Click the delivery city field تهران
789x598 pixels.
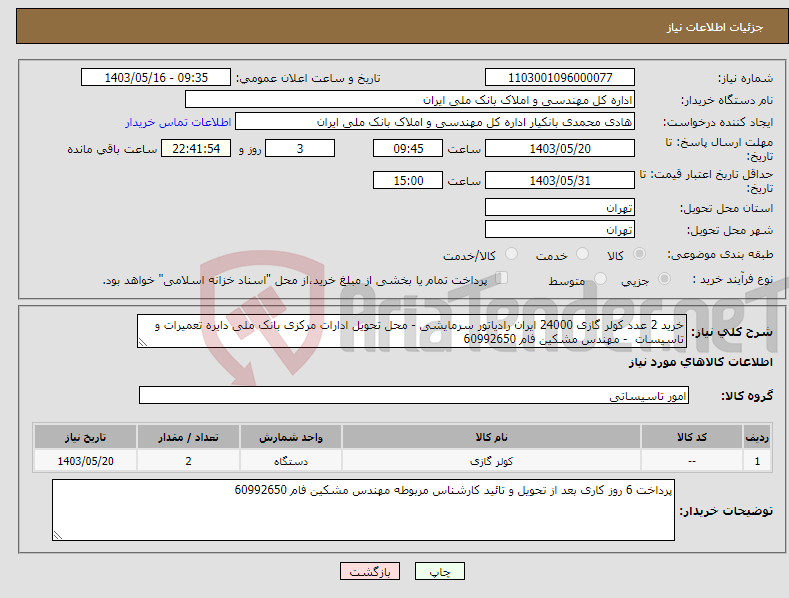tap(560, 230)
